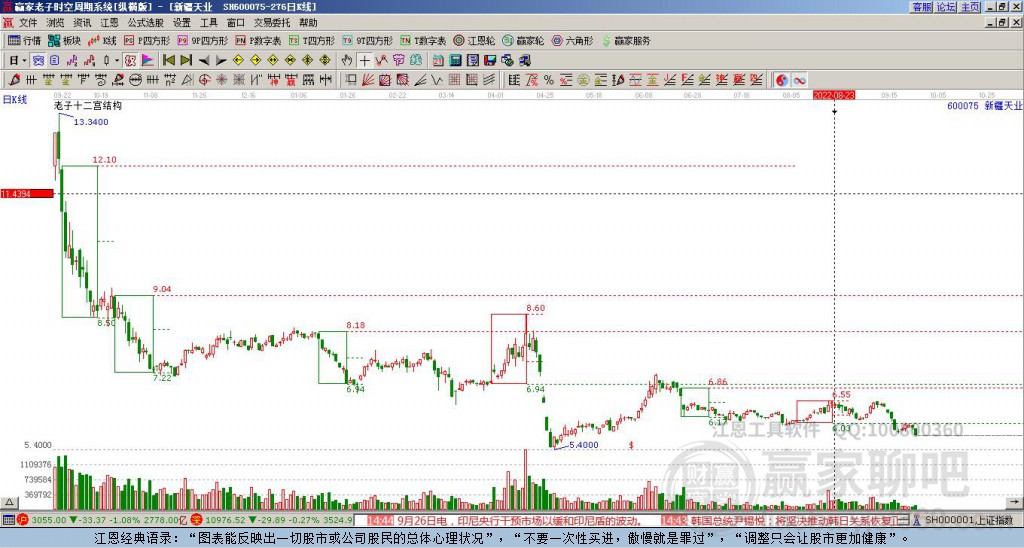
Task: Open the 江恩 menu
Action: [x=110, y=23]
